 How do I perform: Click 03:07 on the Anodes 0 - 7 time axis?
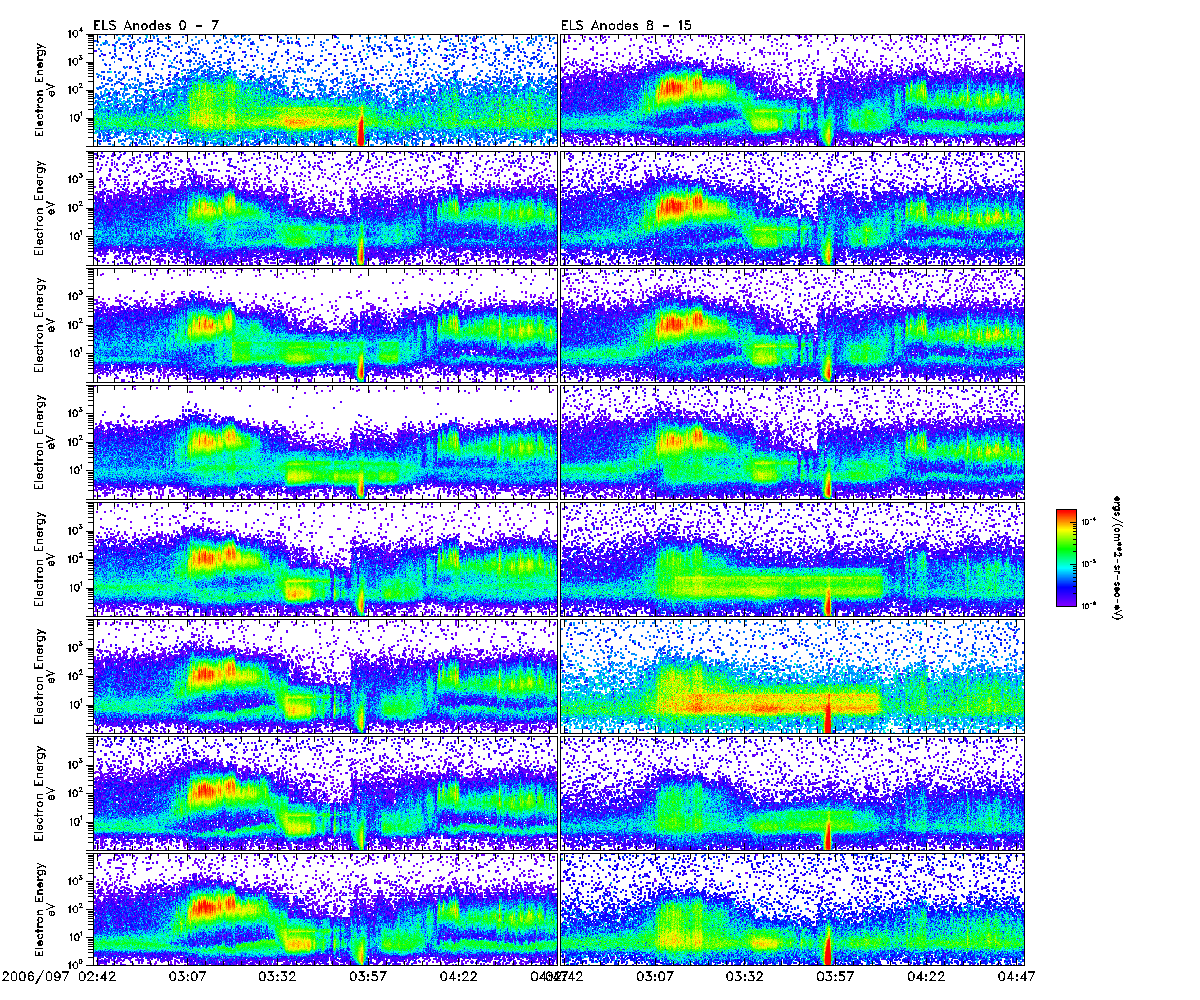point(187,975)
